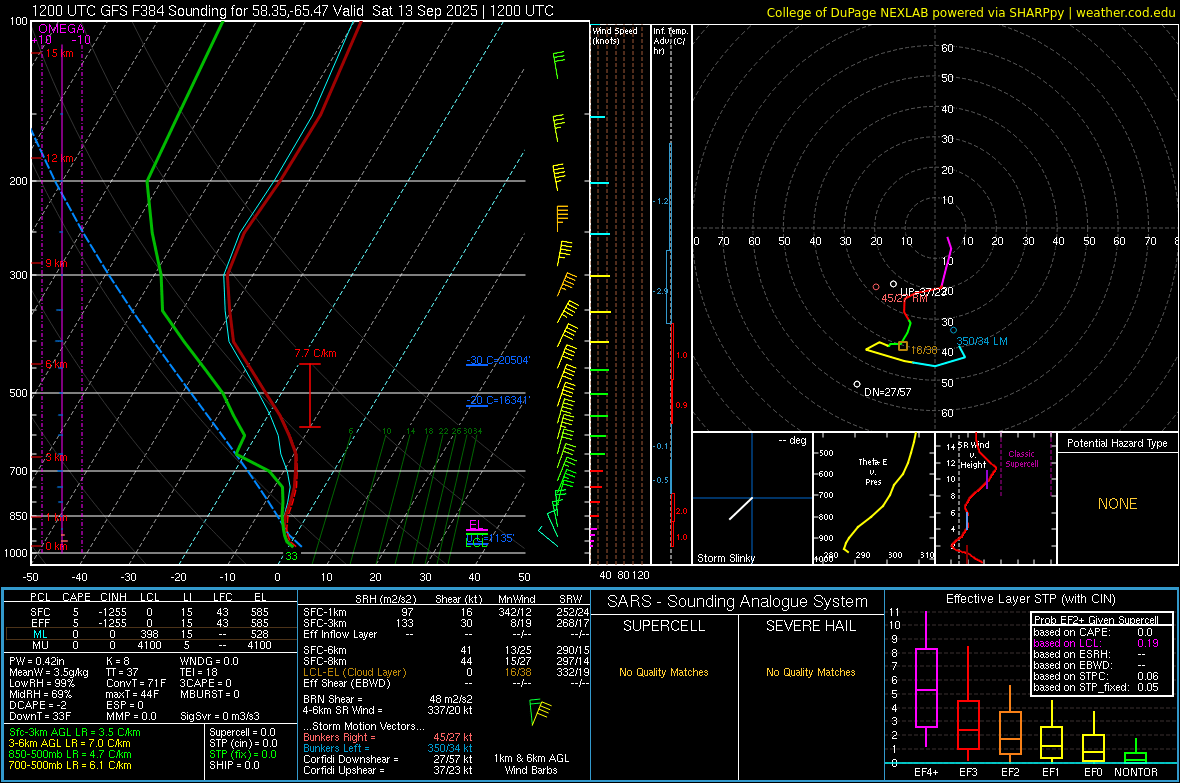Click the 700-500mb LR value
The height and width of the screenshot is (783, 1180).
pos(70,765)
